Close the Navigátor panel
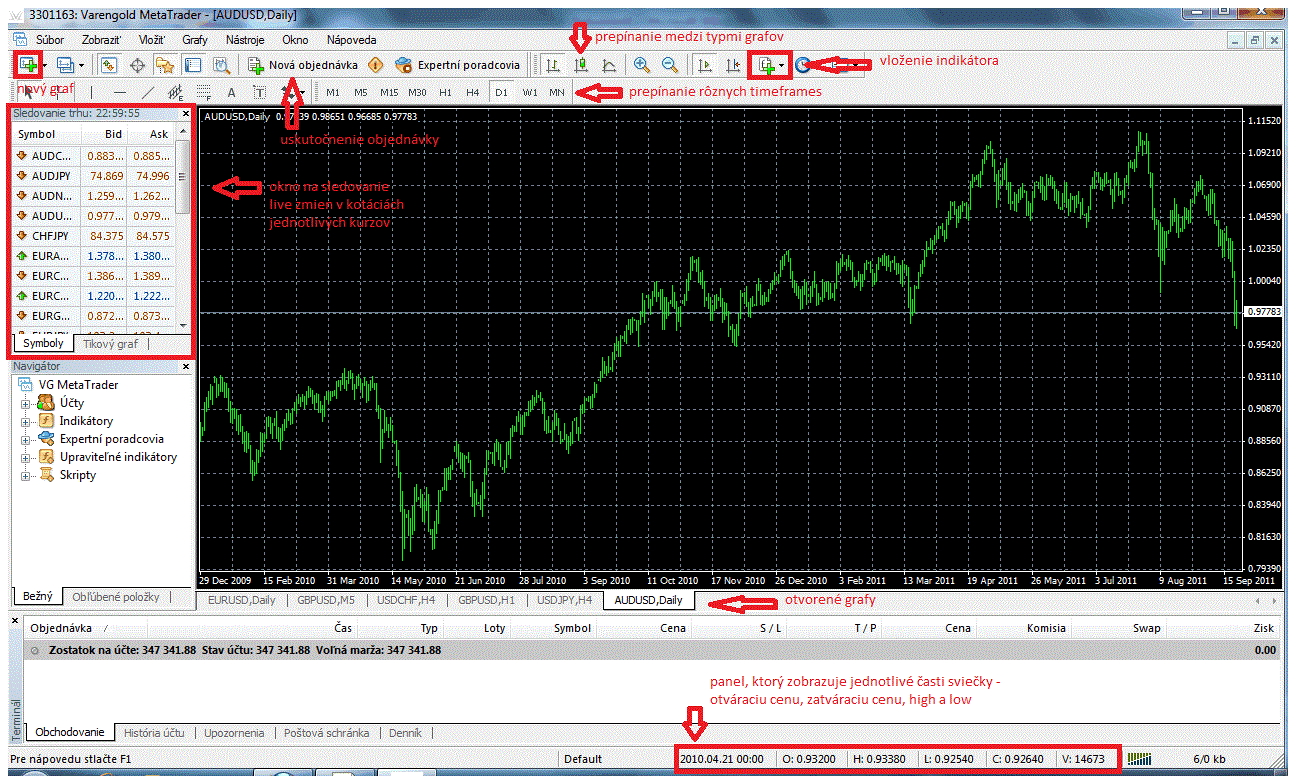This screenshot has width=1292, height=776. 185,367
